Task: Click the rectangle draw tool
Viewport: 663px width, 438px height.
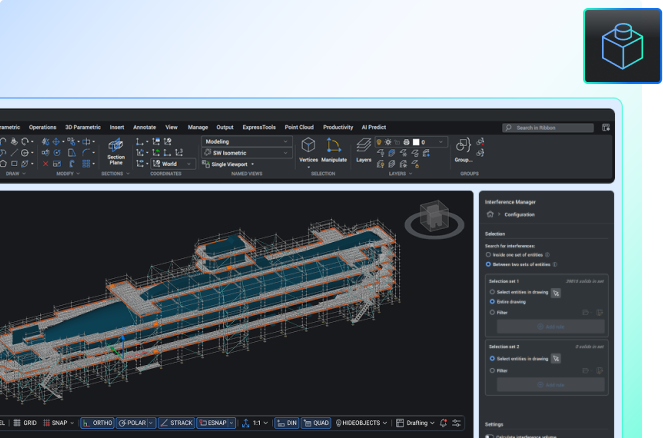Action: pos(14,164)
